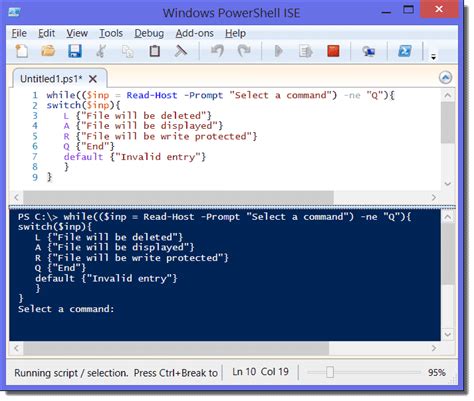Click the script pane vertical scroll down arrow
The image size is (474, 401).
coord(448,184)
